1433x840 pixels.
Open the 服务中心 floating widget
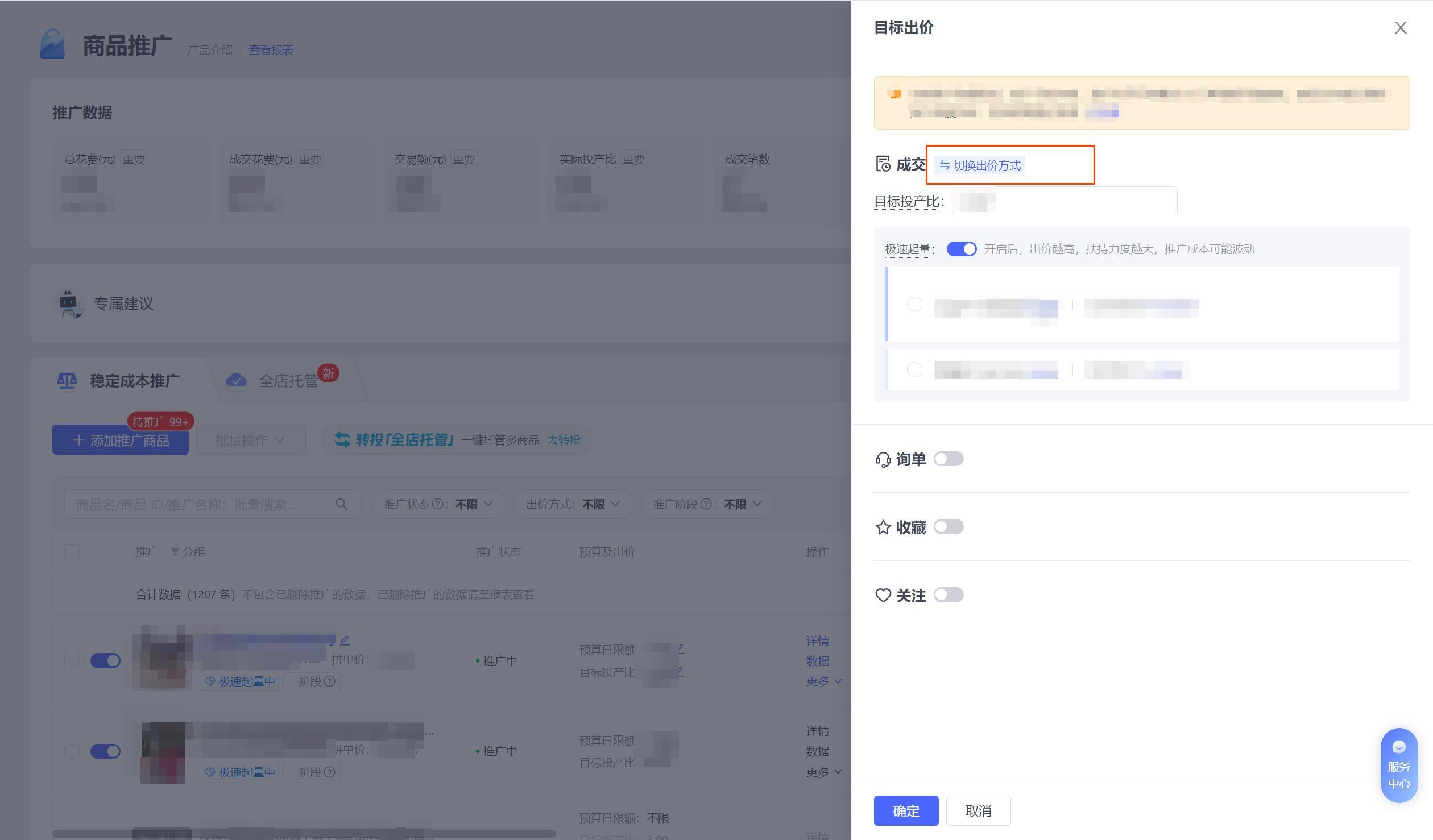tap(1399, 765)
